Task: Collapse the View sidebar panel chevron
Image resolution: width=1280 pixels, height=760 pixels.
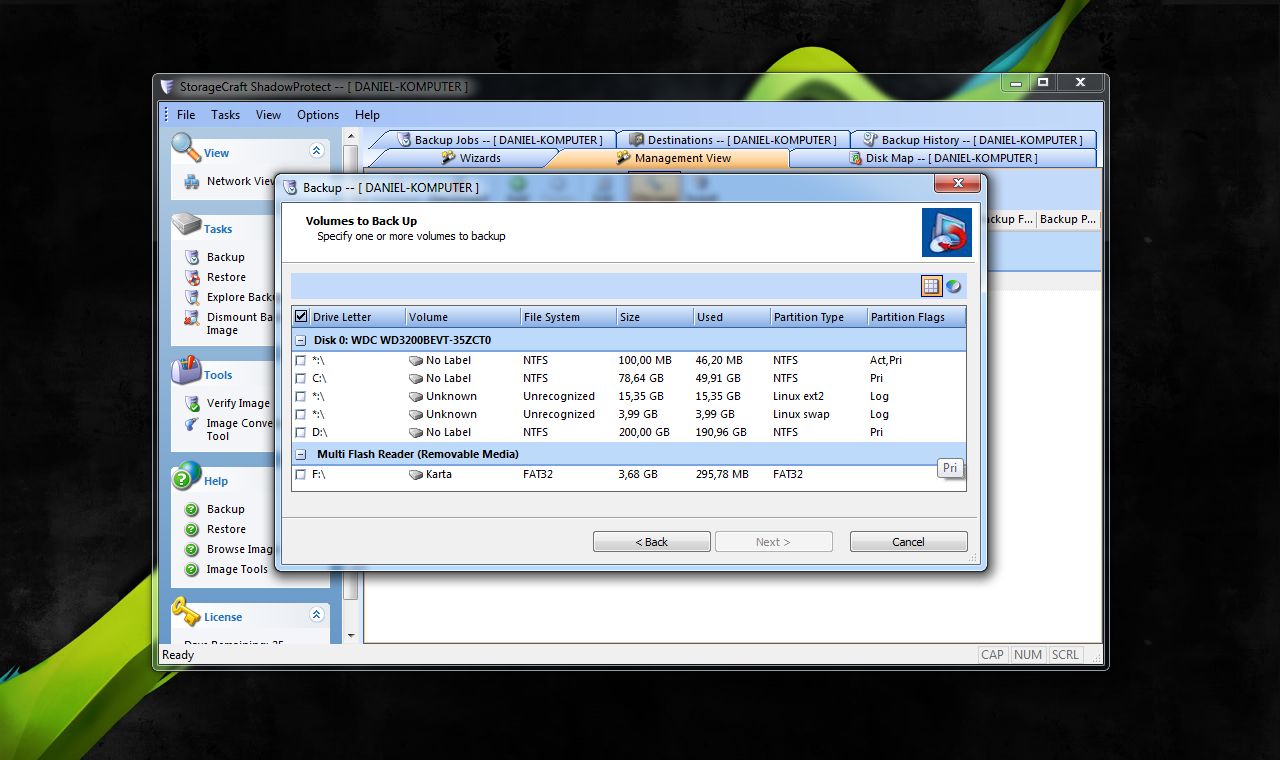Action: click(317, 151)
